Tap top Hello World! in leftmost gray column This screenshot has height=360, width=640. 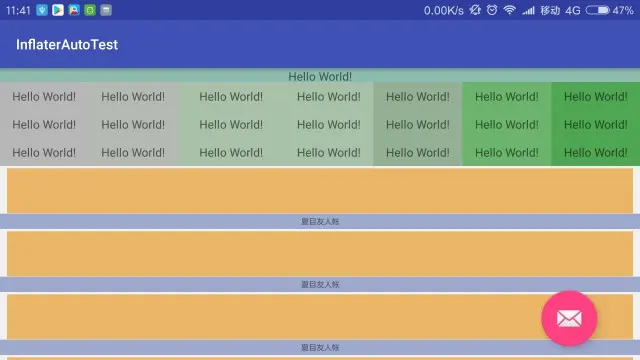click(x=44, y=97)
